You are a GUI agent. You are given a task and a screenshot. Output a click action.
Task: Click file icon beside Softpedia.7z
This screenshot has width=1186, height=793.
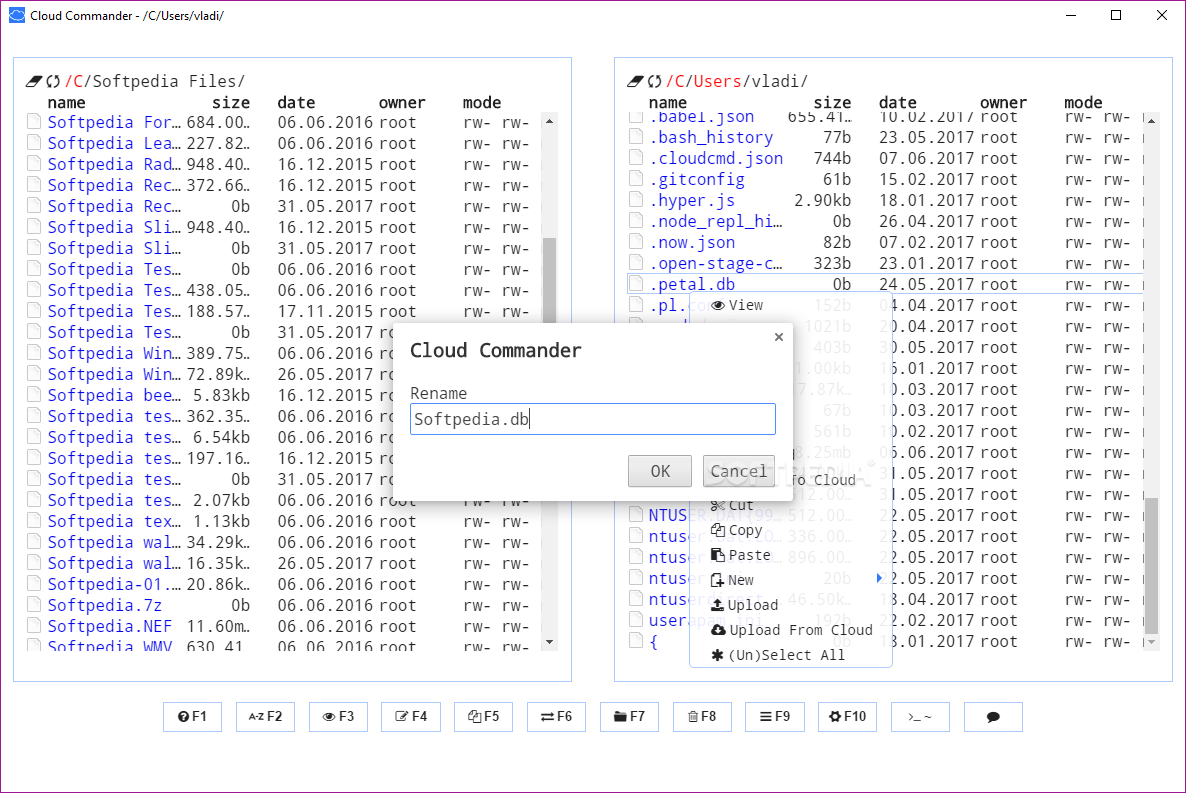click(x=34, y=605)
